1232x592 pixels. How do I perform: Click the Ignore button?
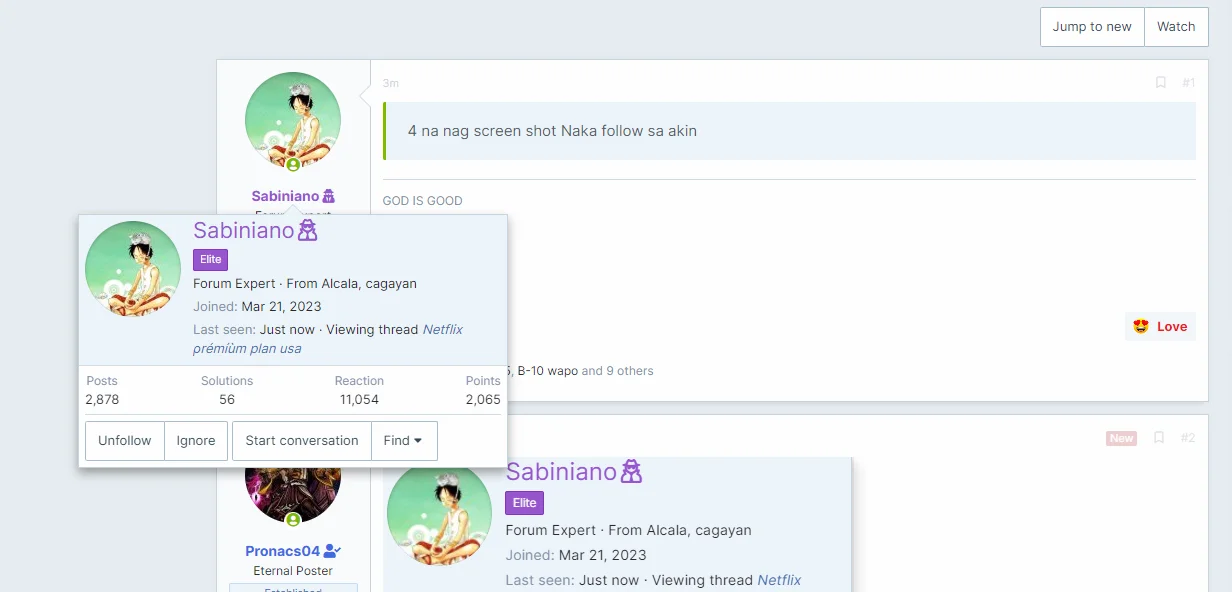coord(196,441)
